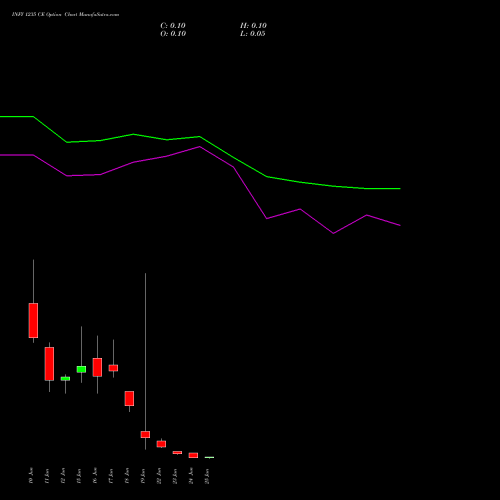
Task: Click the close value 'C: 0.10'
Action: pyautogui.click(x=173, y=26)
